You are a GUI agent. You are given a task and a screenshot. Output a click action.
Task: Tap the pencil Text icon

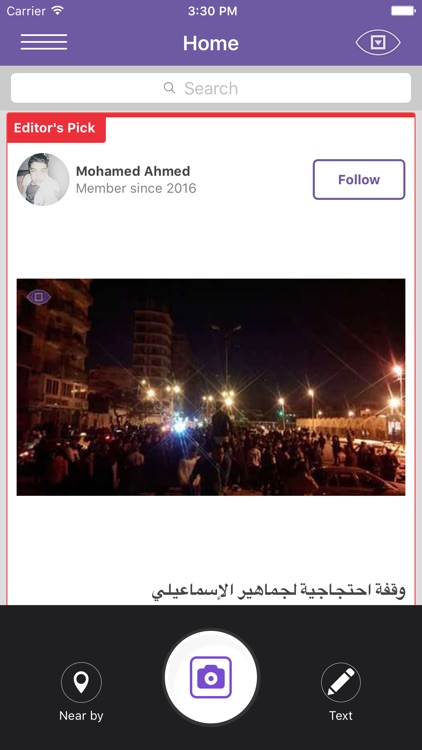coord(341,682)
